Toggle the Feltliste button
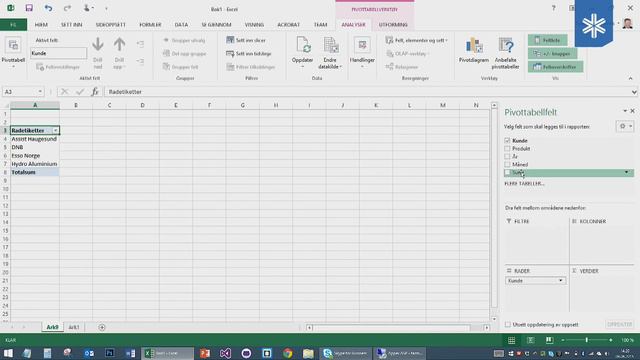Viewport: 640px width, 360px height. pyautogui.click(x=547, y=40)
